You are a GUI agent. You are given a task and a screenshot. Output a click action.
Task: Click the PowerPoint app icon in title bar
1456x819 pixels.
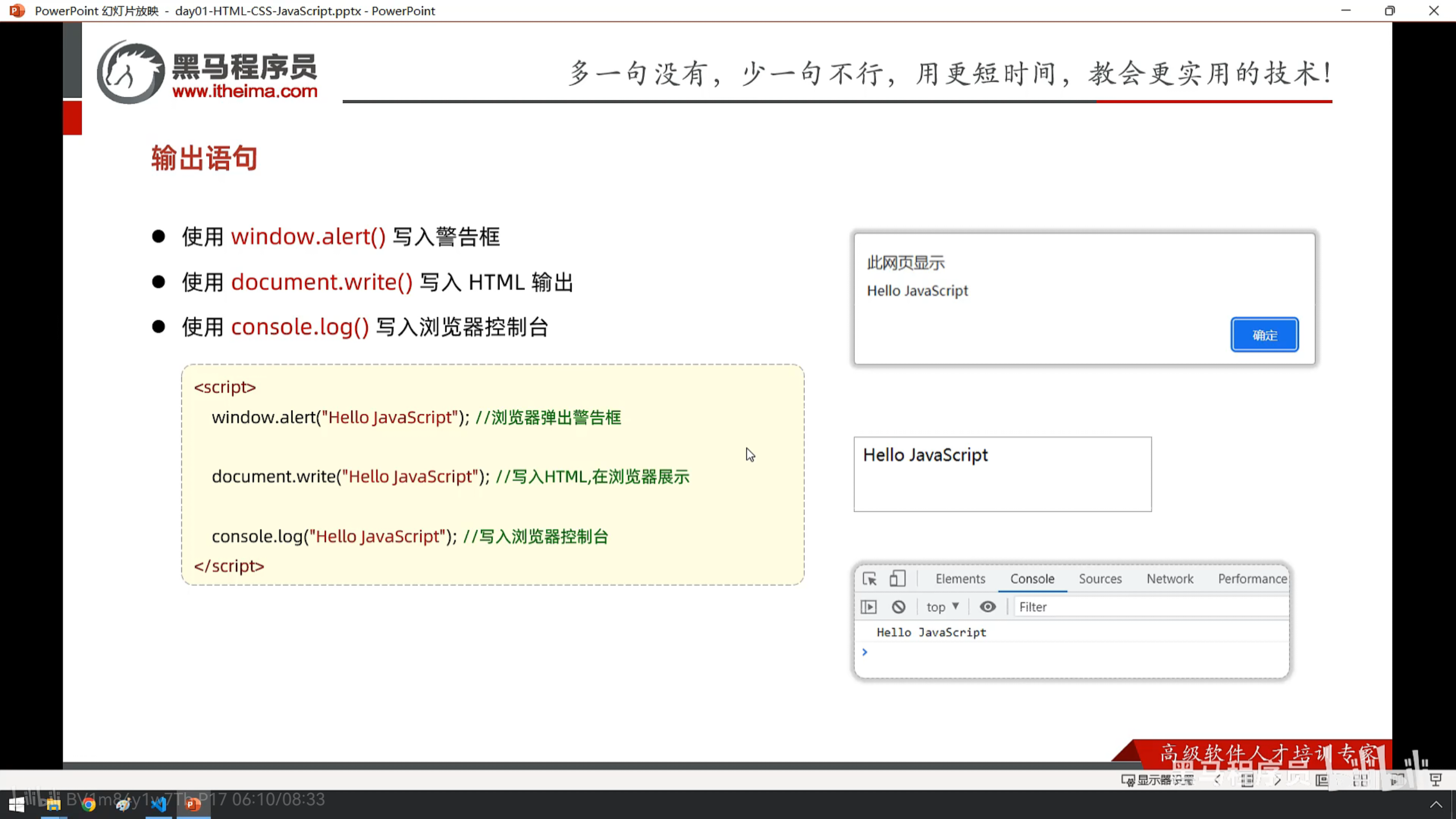point(17,10)
